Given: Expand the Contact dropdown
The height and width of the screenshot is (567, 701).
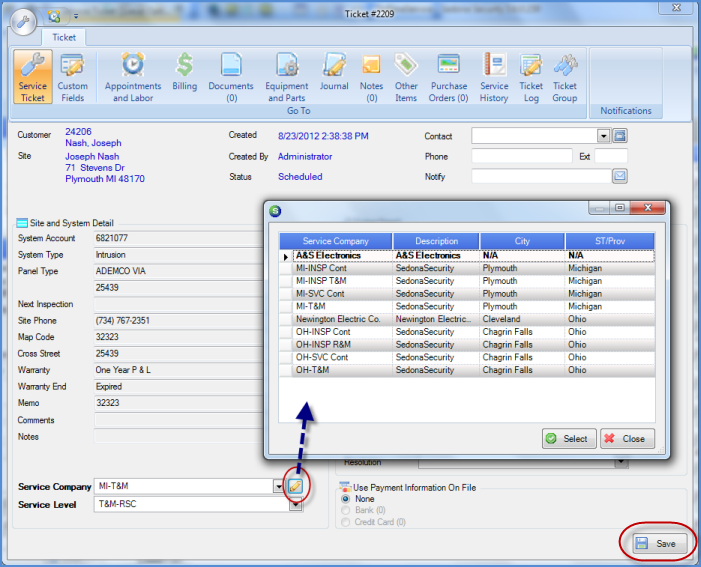Looking at the screenshot, I should pyautogui.click(x=603, y=136).
